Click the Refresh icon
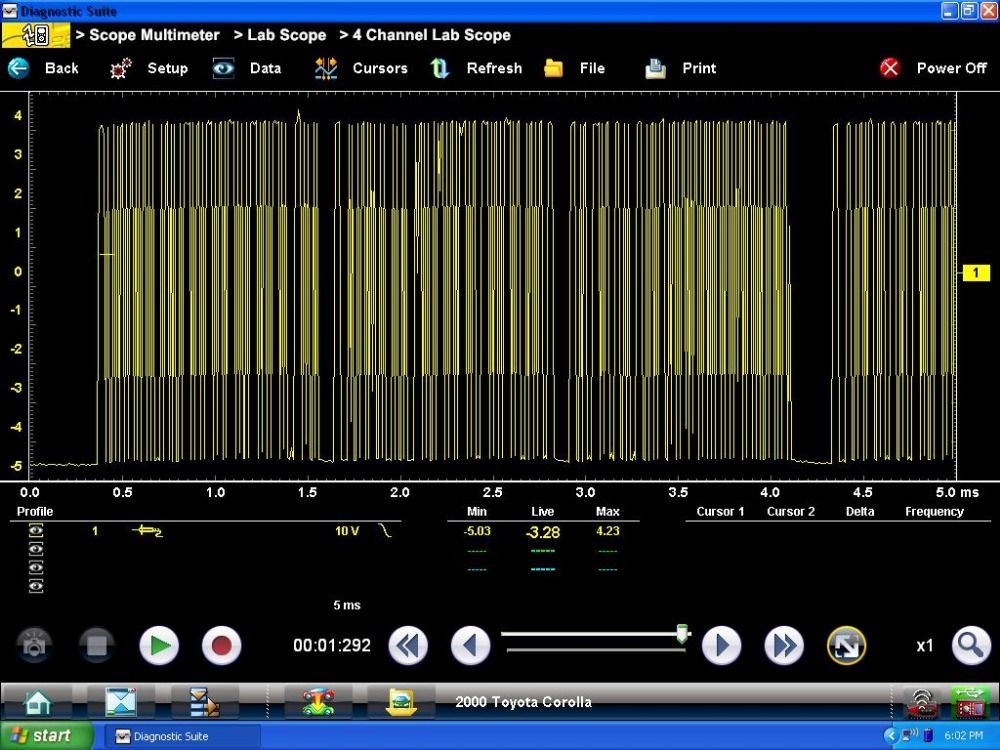 click(x=440, y=69)
